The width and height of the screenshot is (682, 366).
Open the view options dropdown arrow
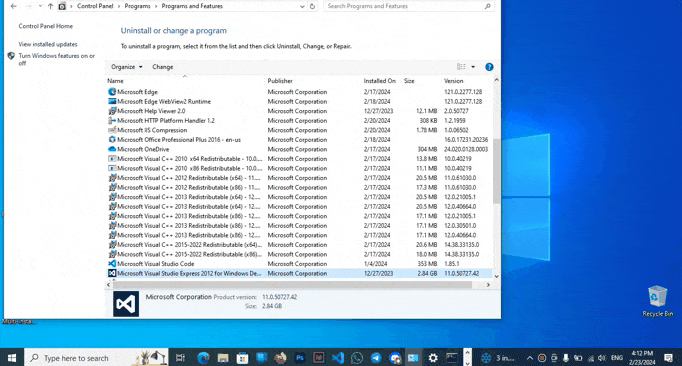pos(473,67)
